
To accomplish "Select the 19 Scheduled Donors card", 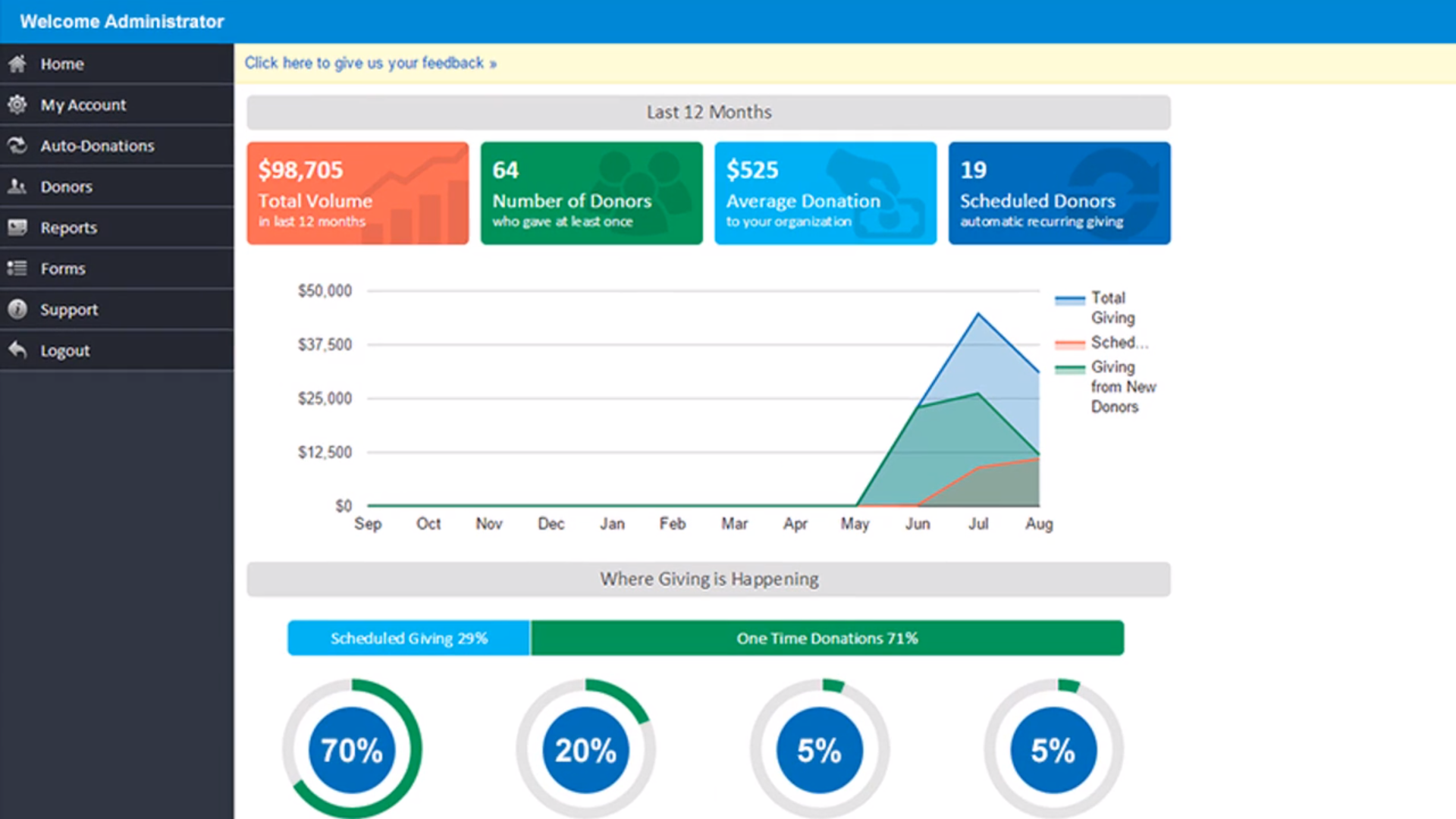I will click(x=1059, y=193).
